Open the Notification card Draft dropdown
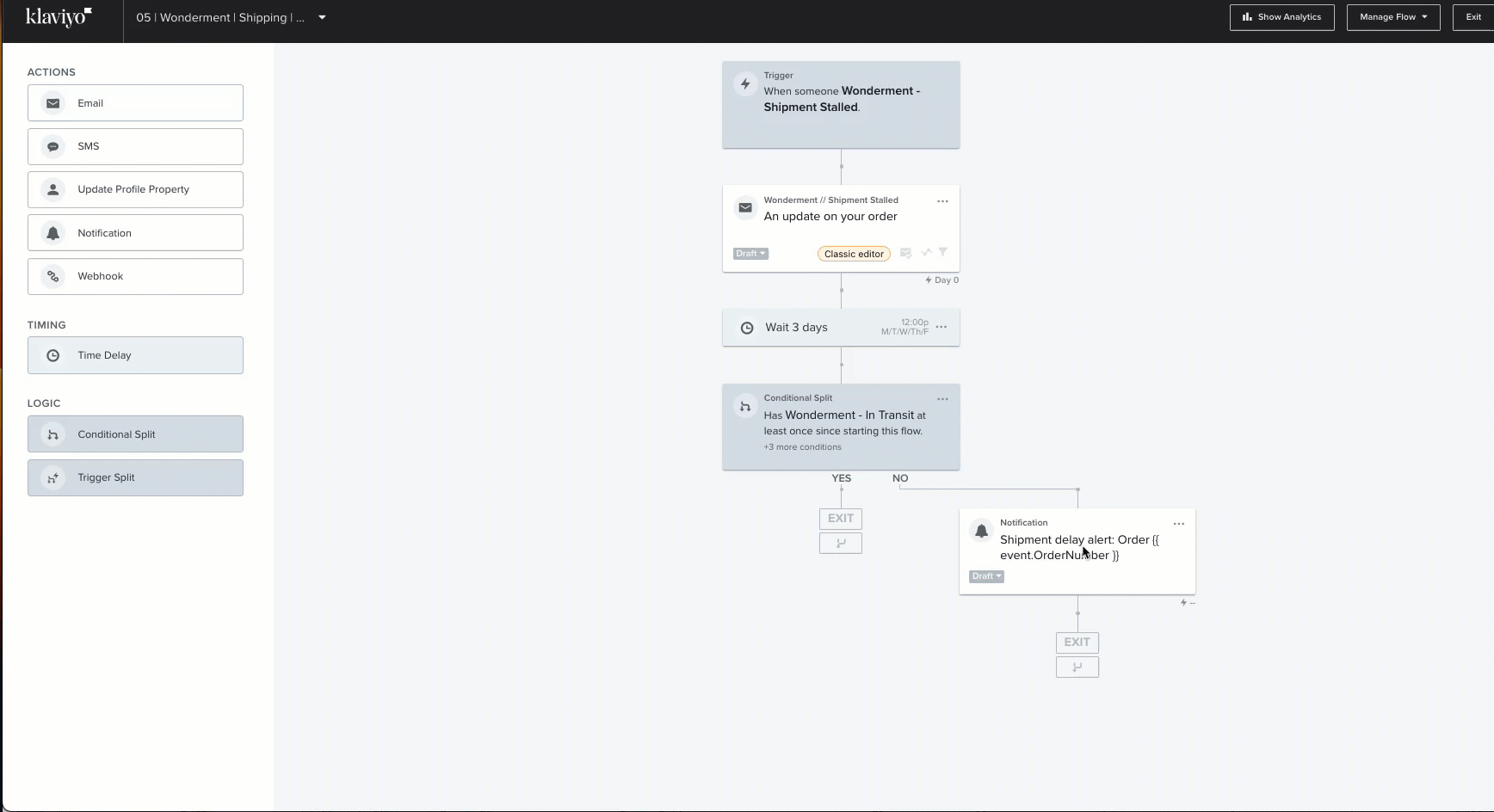Viewport: 1494px width, 812px height. point(986,576)
